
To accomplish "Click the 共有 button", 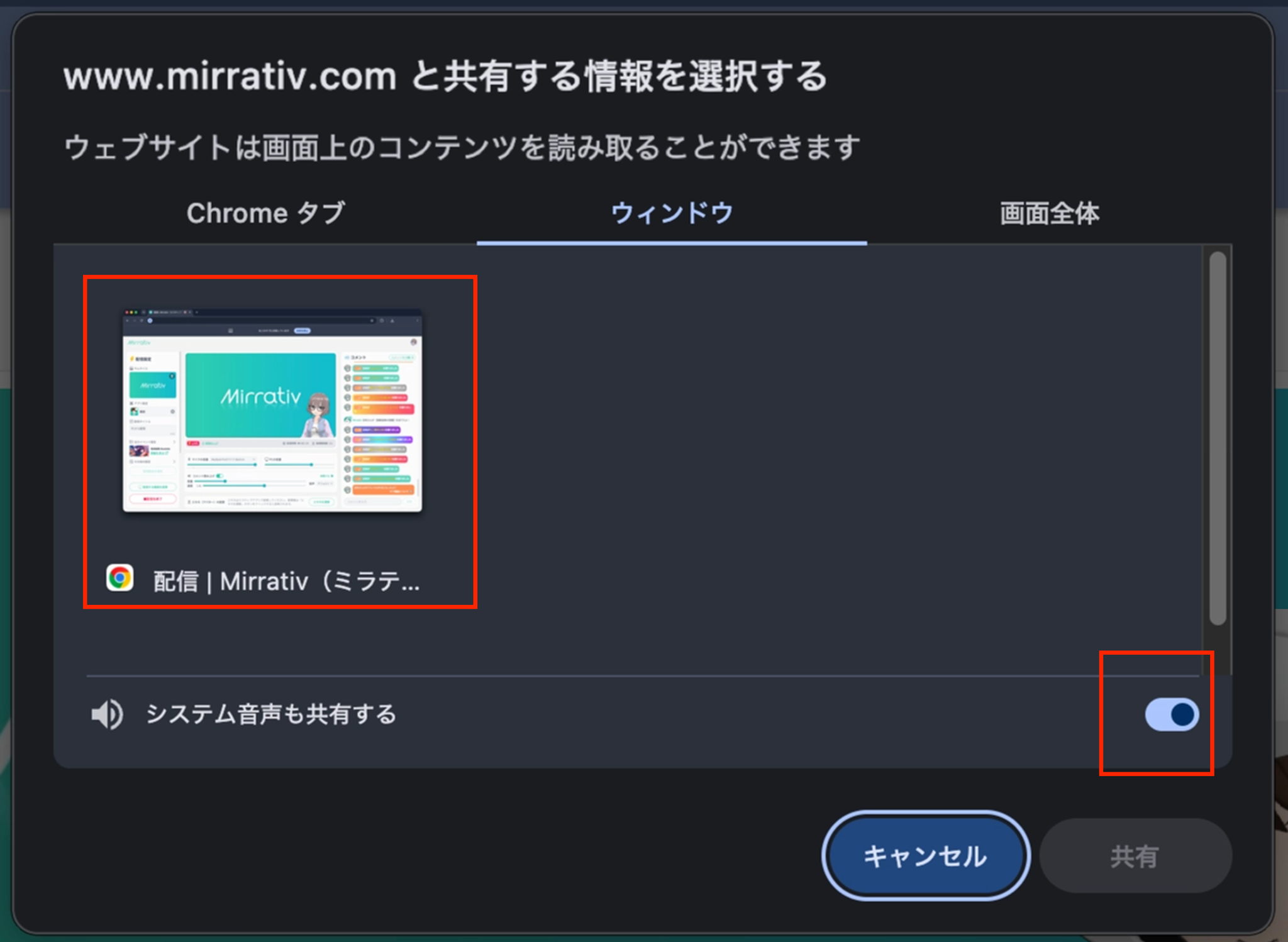I will (1135, 856).
